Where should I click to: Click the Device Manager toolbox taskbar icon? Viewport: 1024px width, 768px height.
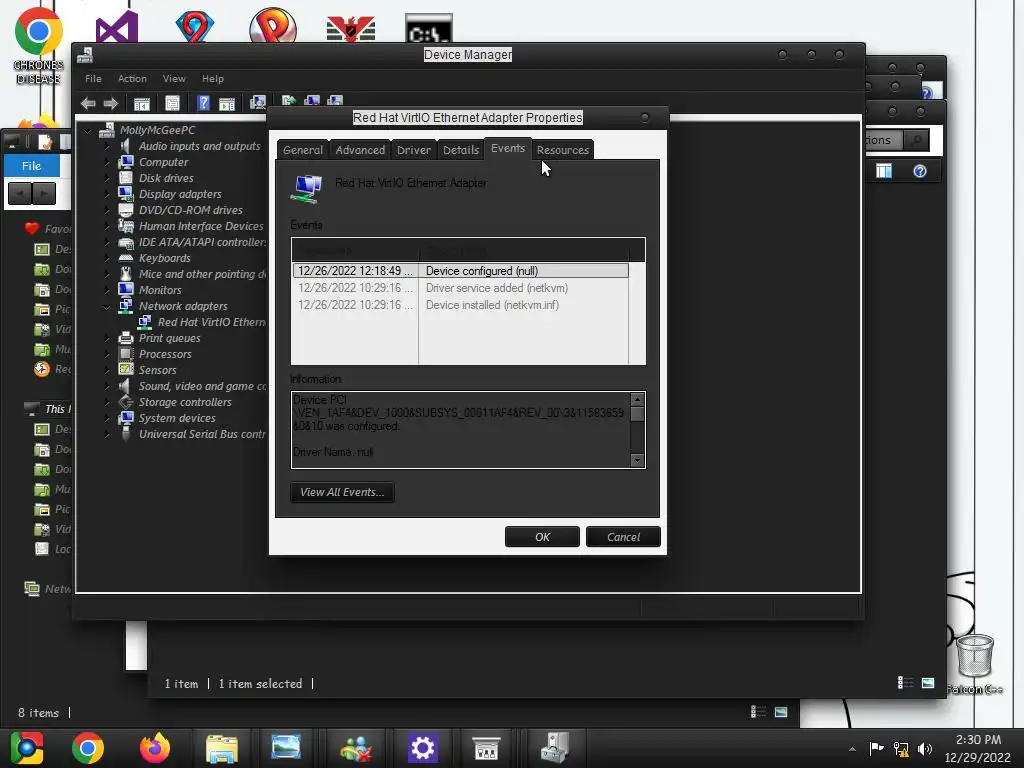point(555,748)
